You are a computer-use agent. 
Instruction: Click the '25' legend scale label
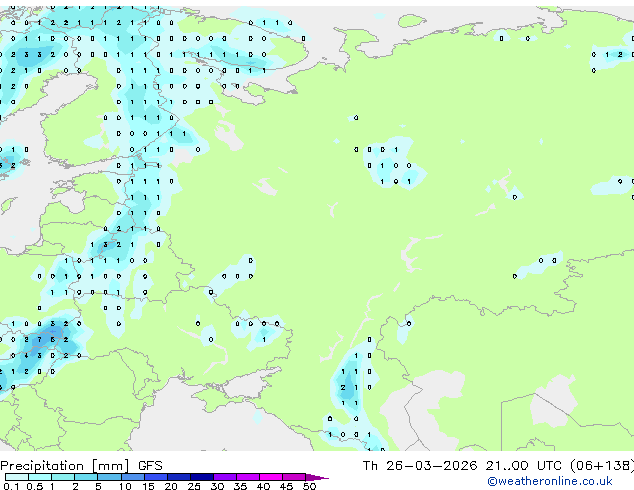click(194, 486)
